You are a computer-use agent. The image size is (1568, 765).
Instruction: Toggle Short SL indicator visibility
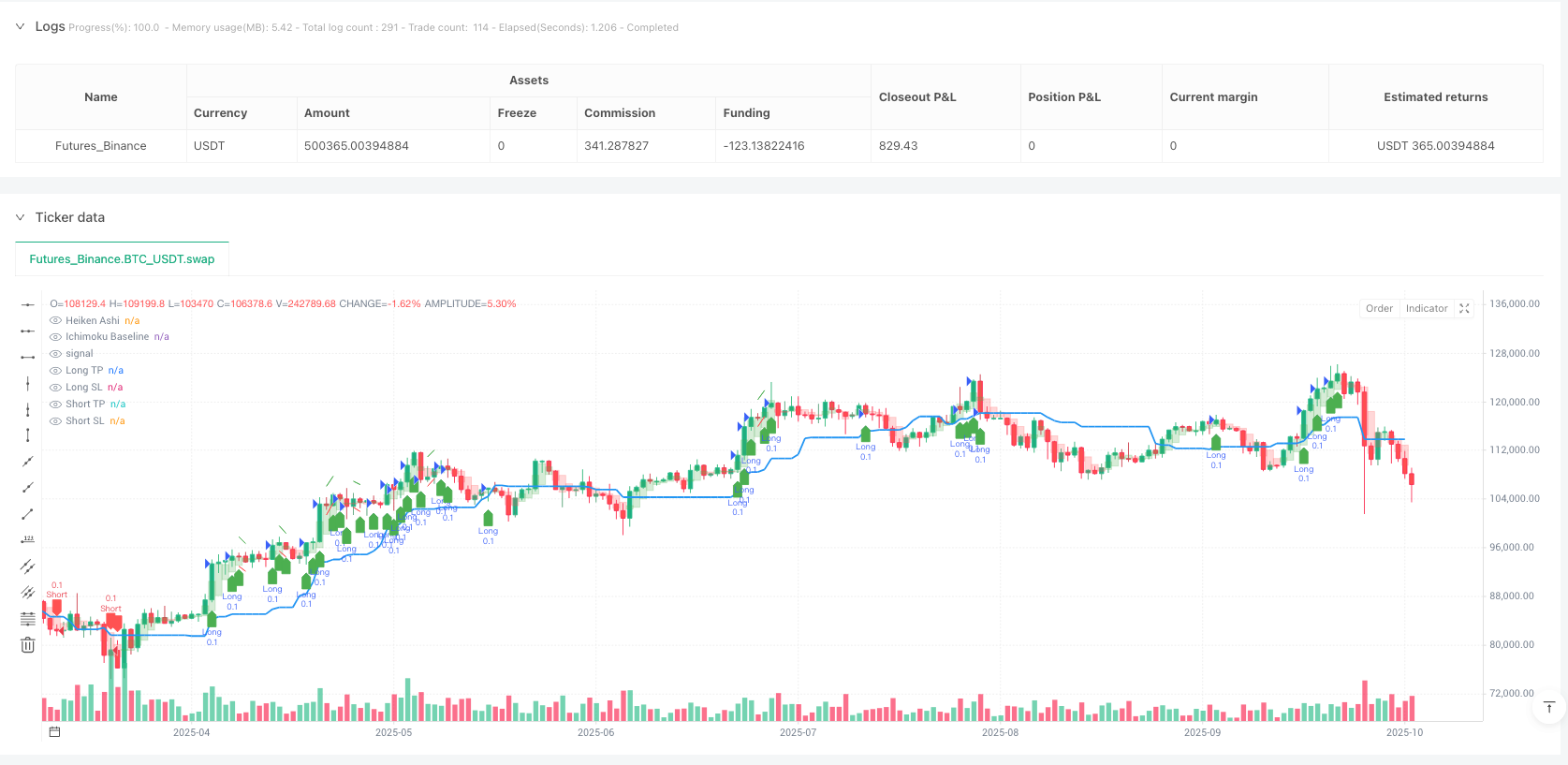55,421
